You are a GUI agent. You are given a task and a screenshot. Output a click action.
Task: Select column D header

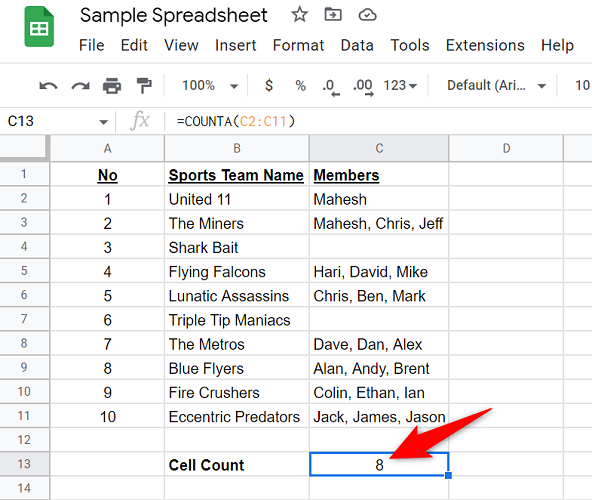click(x=506, y=148)
